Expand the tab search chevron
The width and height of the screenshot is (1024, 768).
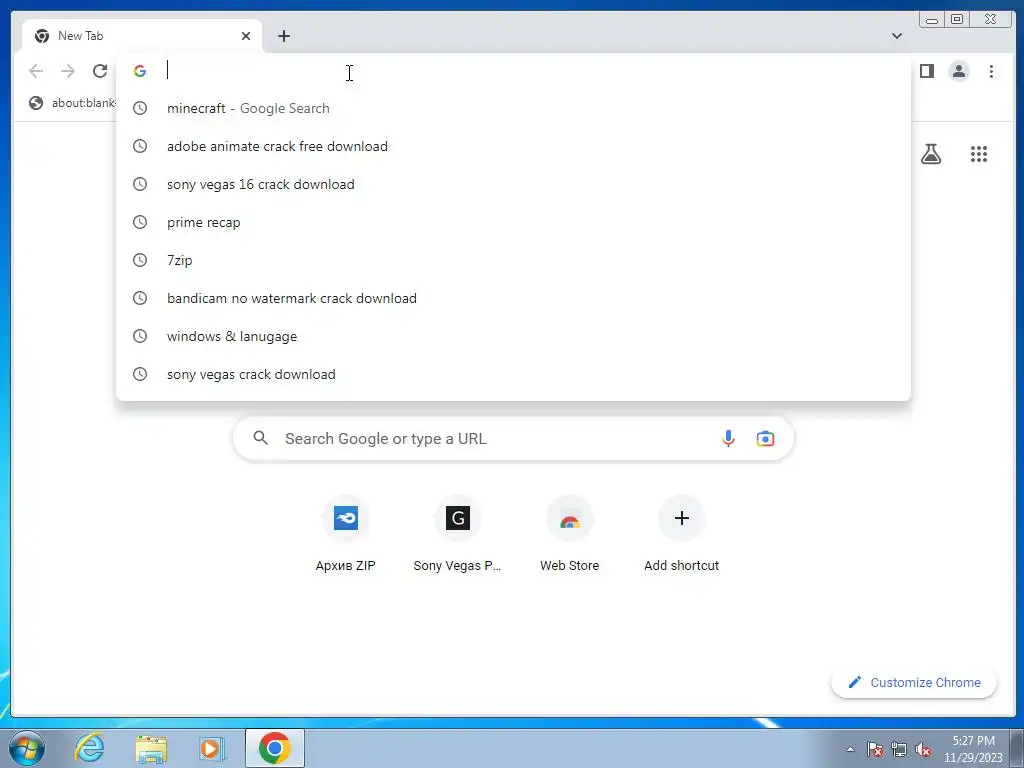897,36
